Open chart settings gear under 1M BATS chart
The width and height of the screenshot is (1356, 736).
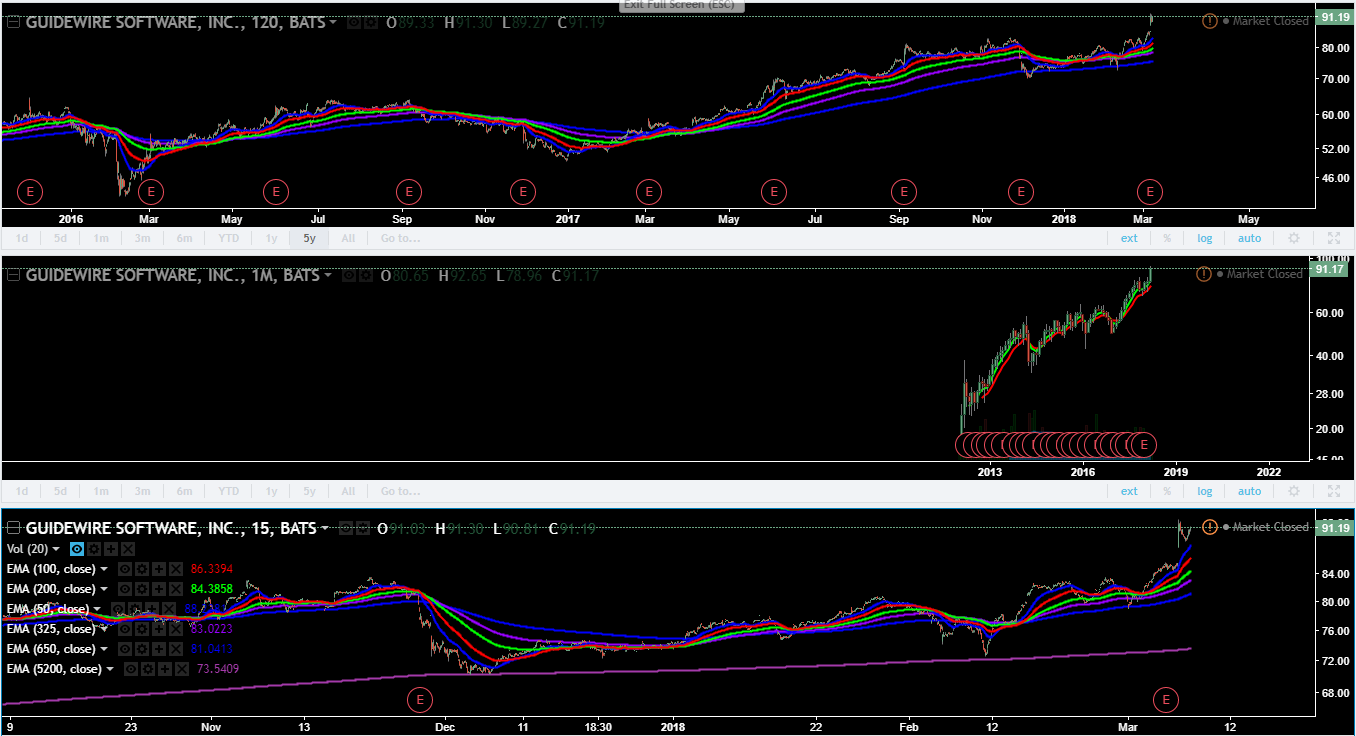1294,491
